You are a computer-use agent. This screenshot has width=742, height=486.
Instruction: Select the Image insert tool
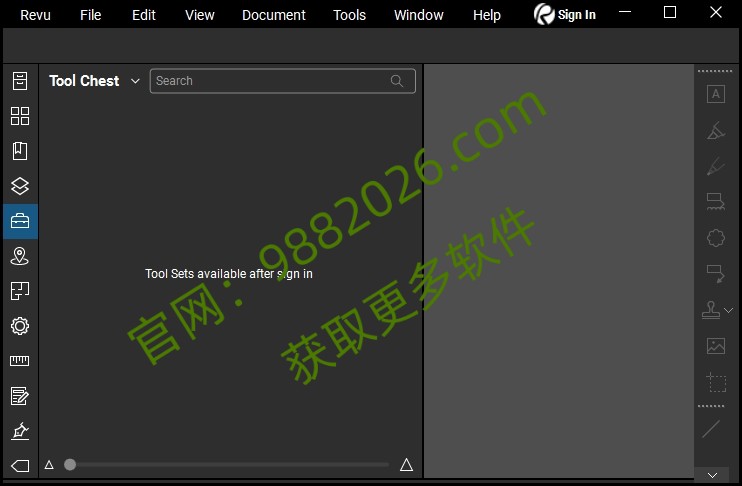716,346
